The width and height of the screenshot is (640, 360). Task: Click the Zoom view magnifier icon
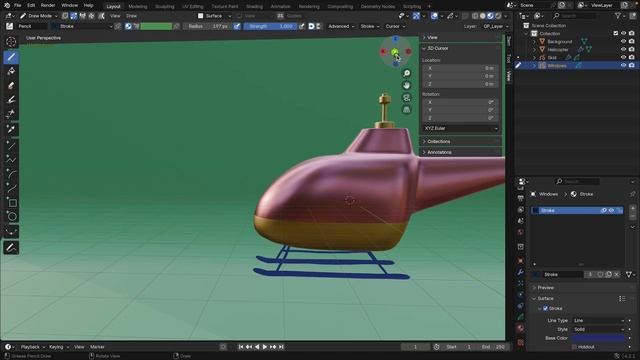click(x=407, y=73)
